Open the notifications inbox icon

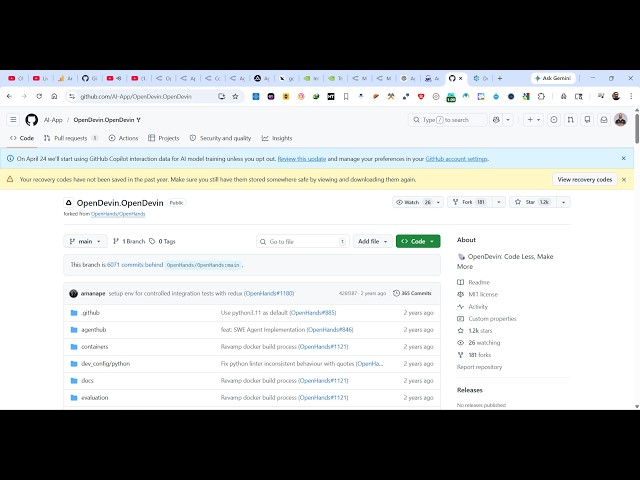pyautogui.click(x=604, y=120)
